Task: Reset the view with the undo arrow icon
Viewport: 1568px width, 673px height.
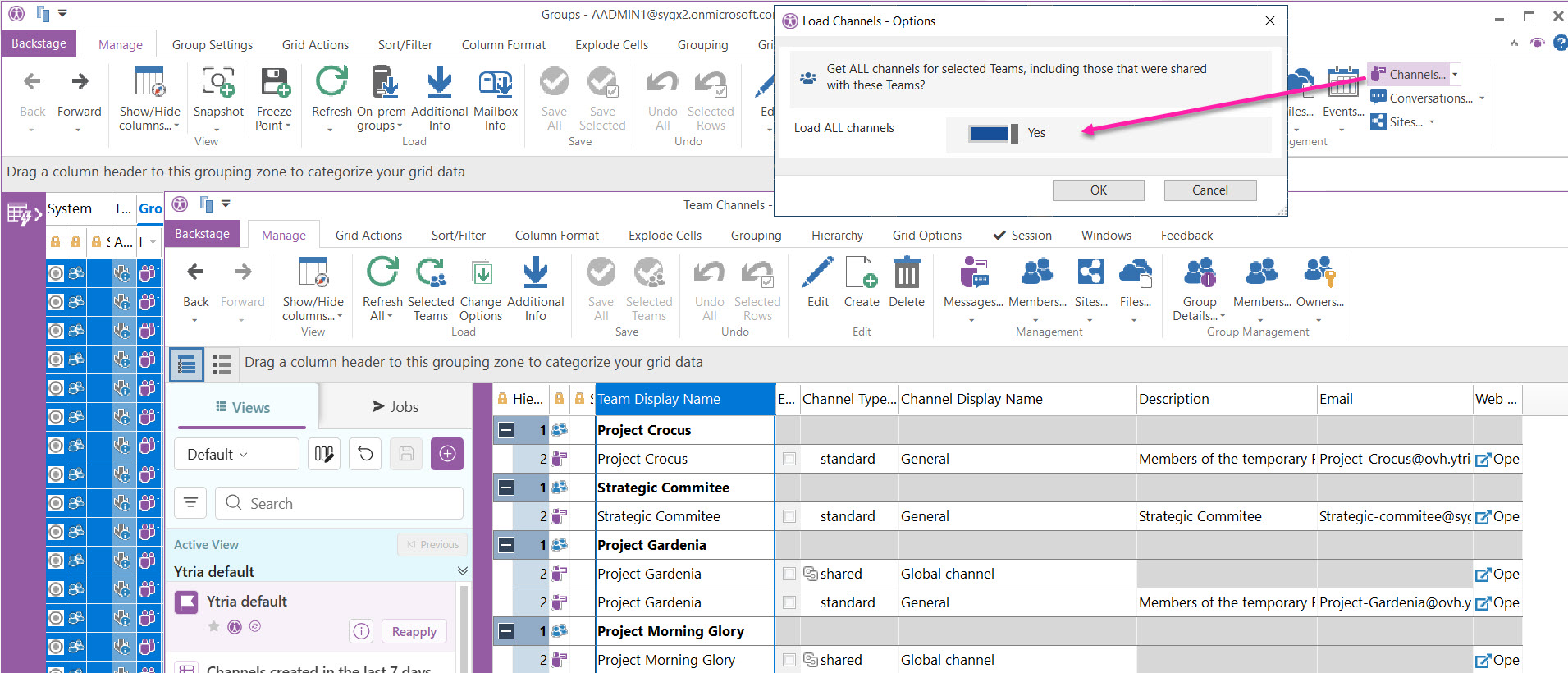Action: [x=366, y=454]
